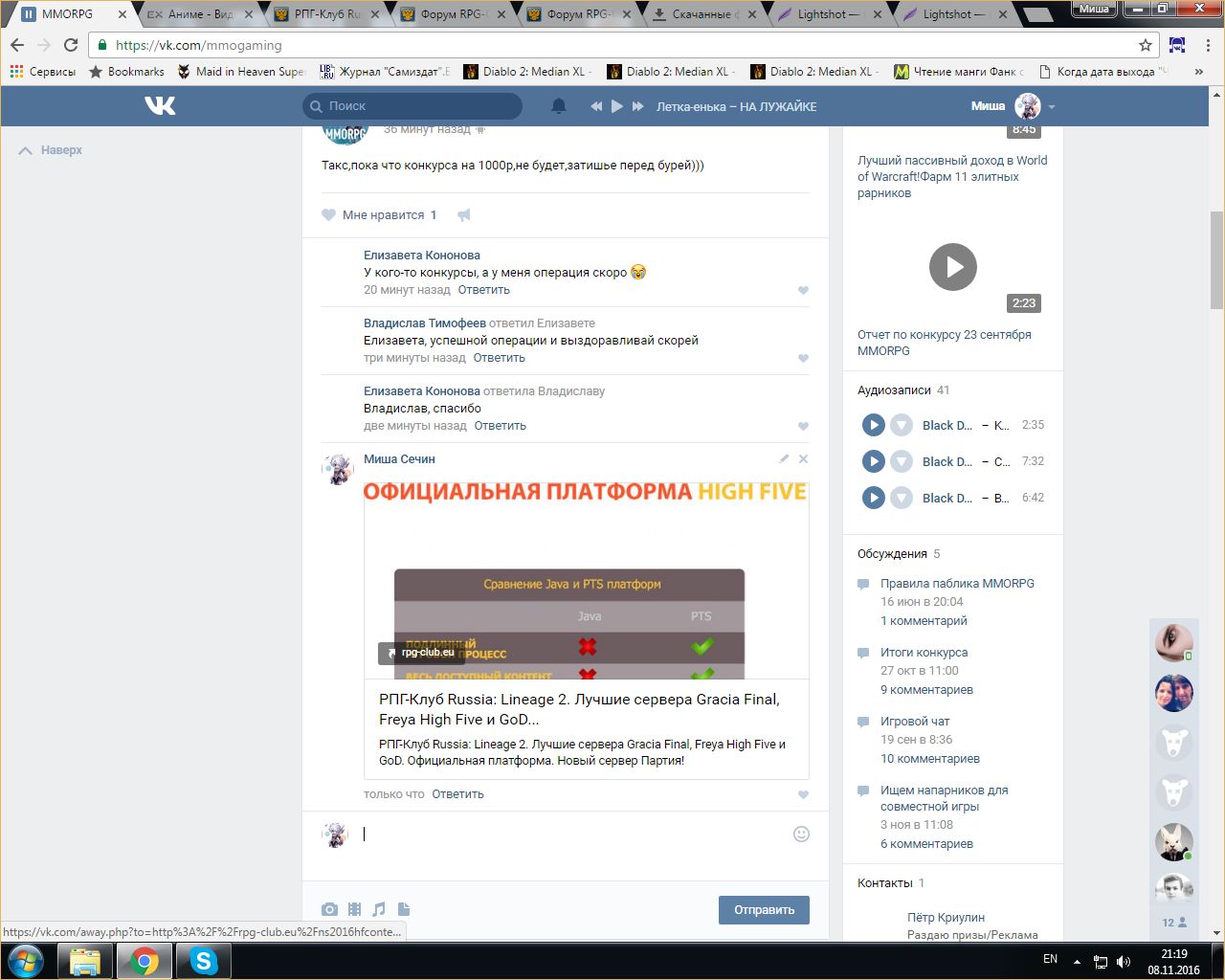Like Миша Сечин's comment
This screenshot has height=980, width=1225.
(803, 794)
